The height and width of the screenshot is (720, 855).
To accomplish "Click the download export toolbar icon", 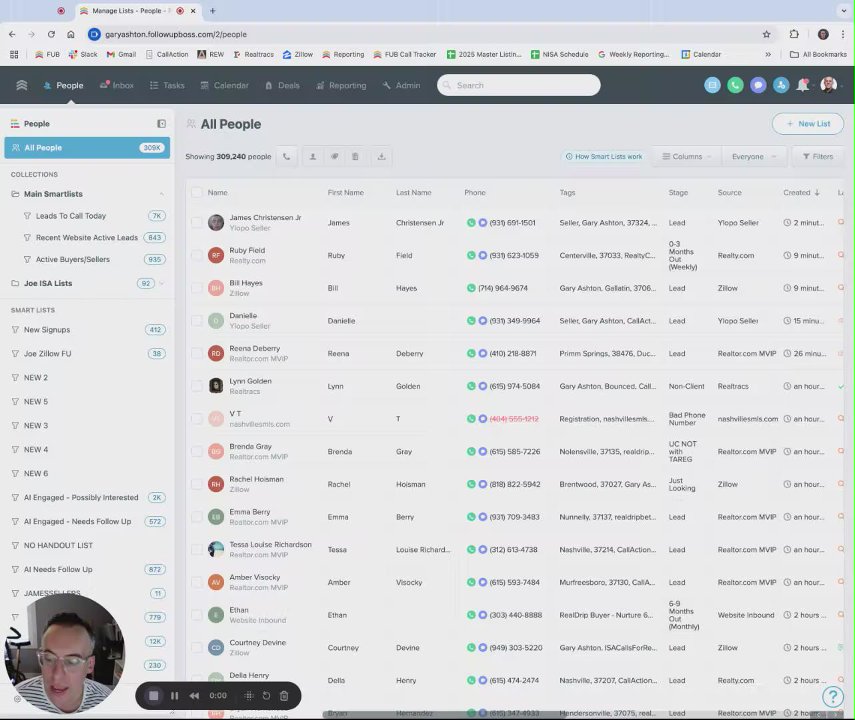I will coord(381,157).
